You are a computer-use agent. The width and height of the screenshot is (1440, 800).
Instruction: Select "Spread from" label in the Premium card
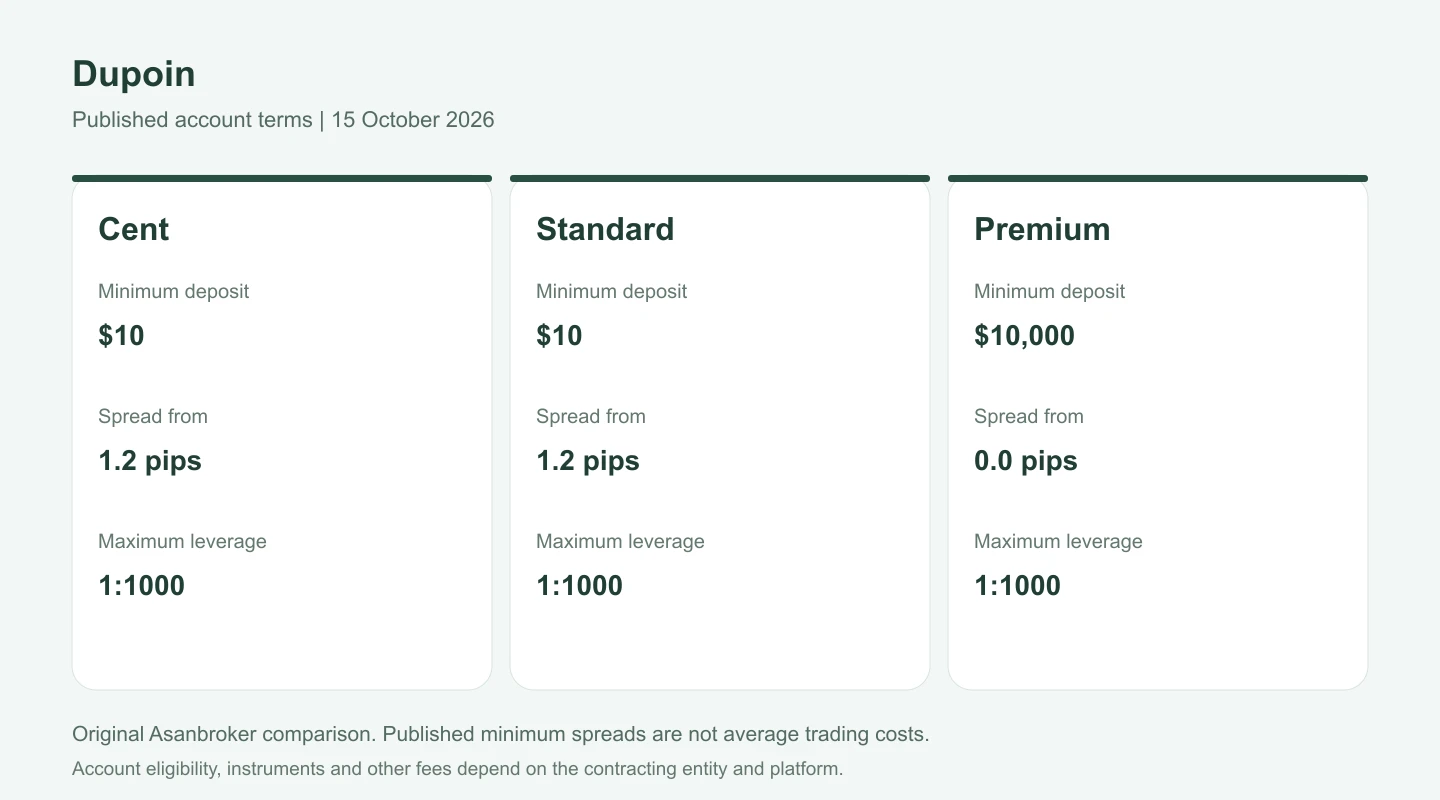(x=1029, y=417)
